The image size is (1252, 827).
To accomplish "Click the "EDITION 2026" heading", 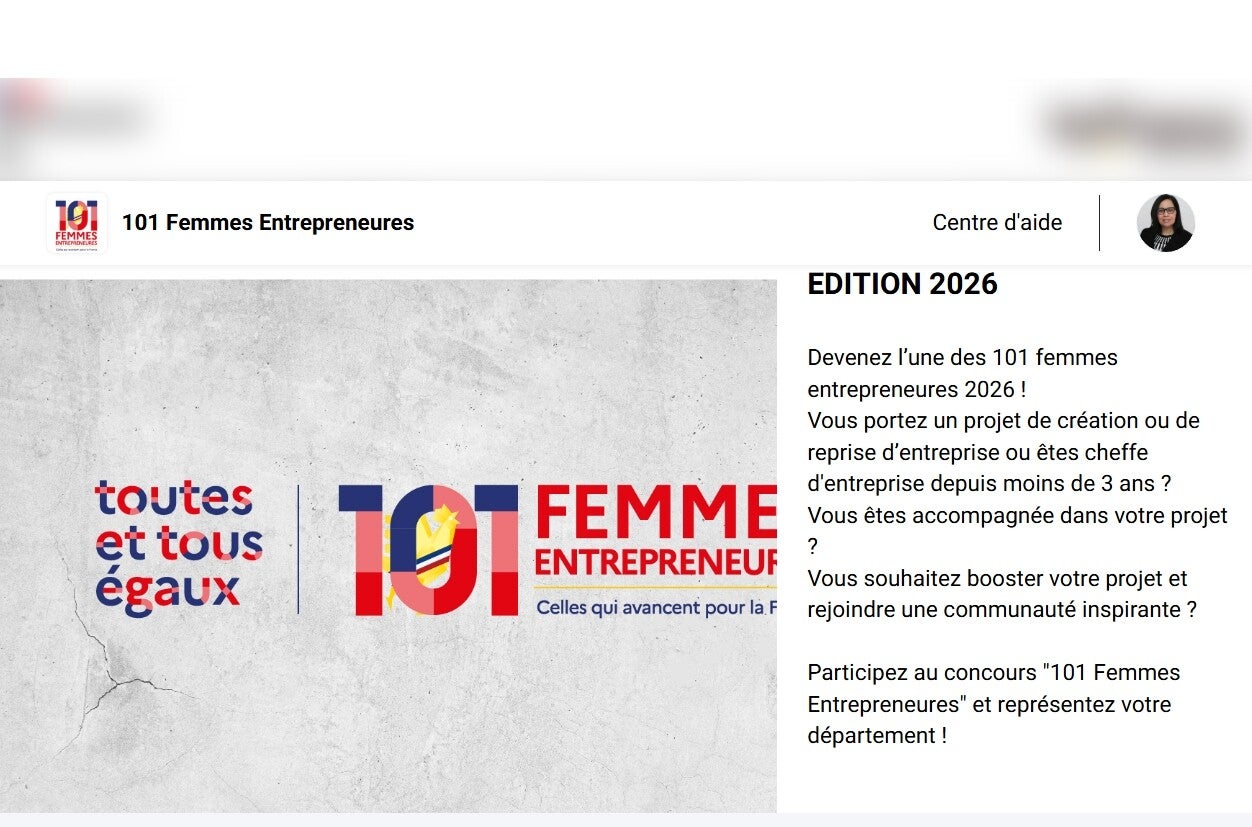I will [x=902, y=285].
